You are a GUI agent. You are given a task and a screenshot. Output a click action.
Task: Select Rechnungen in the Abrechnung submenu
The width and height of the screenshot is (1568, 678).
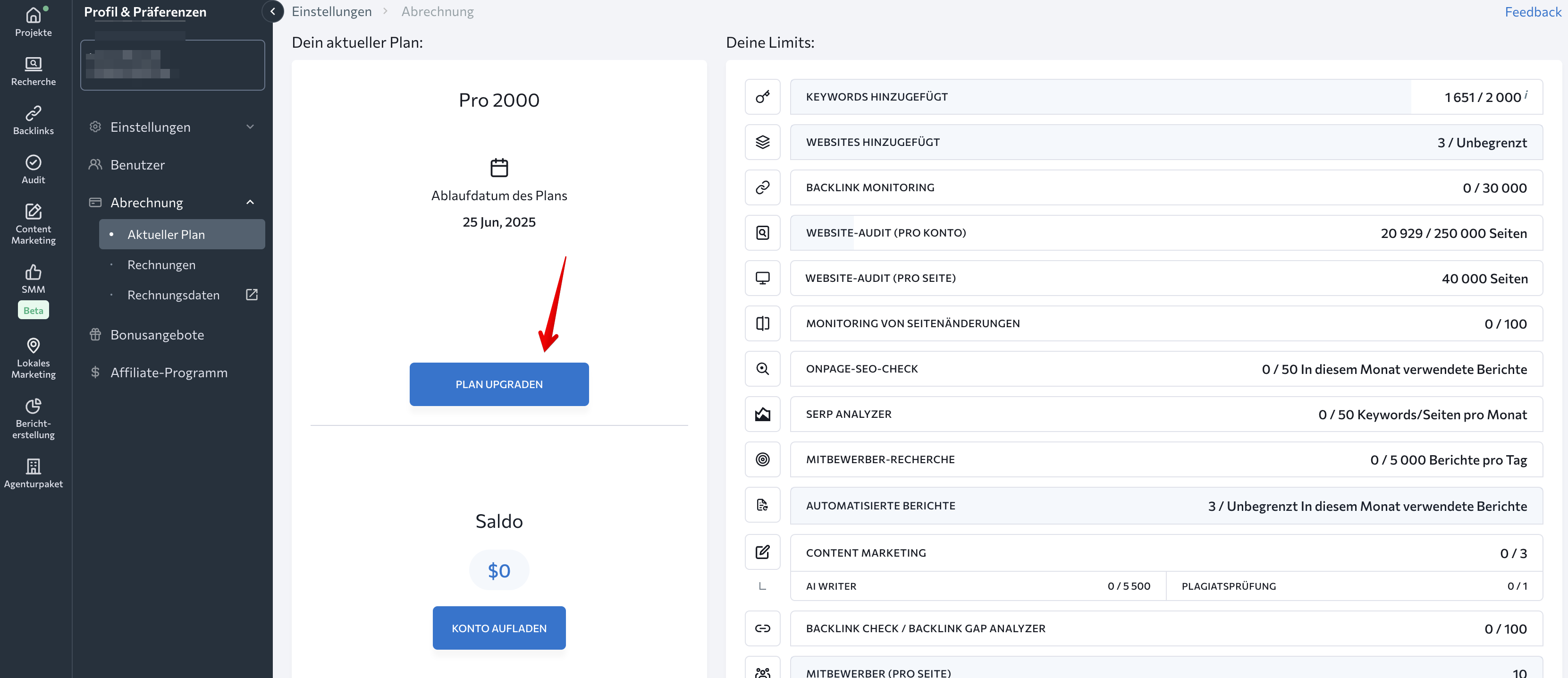[x=161, y=265]
